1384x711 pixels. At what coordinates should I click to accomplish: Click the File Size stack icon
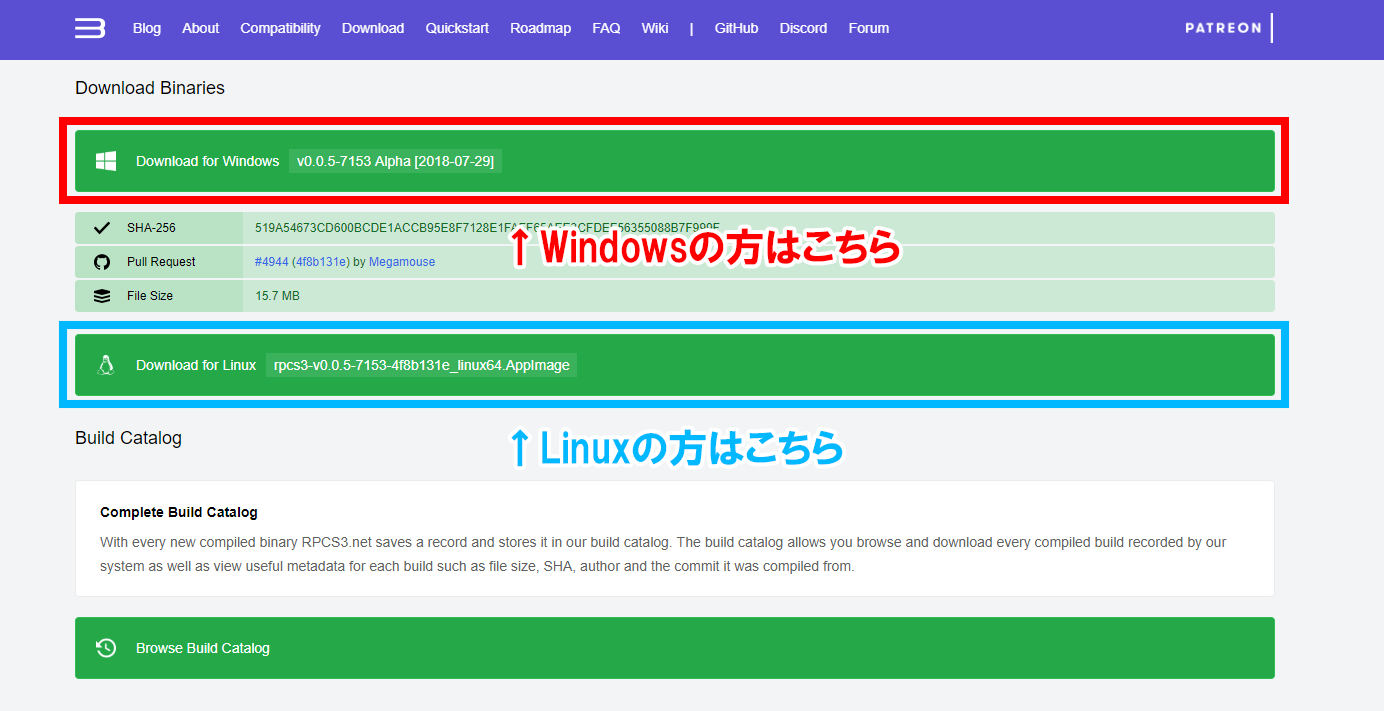click(102, 296)
